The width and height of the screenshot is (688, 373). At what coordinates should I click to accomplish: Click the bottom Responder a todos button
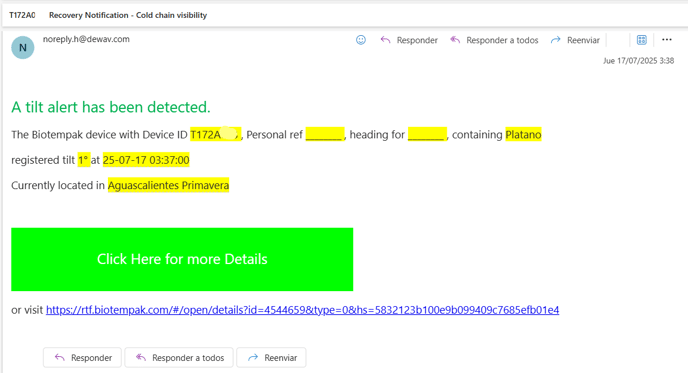179,358
